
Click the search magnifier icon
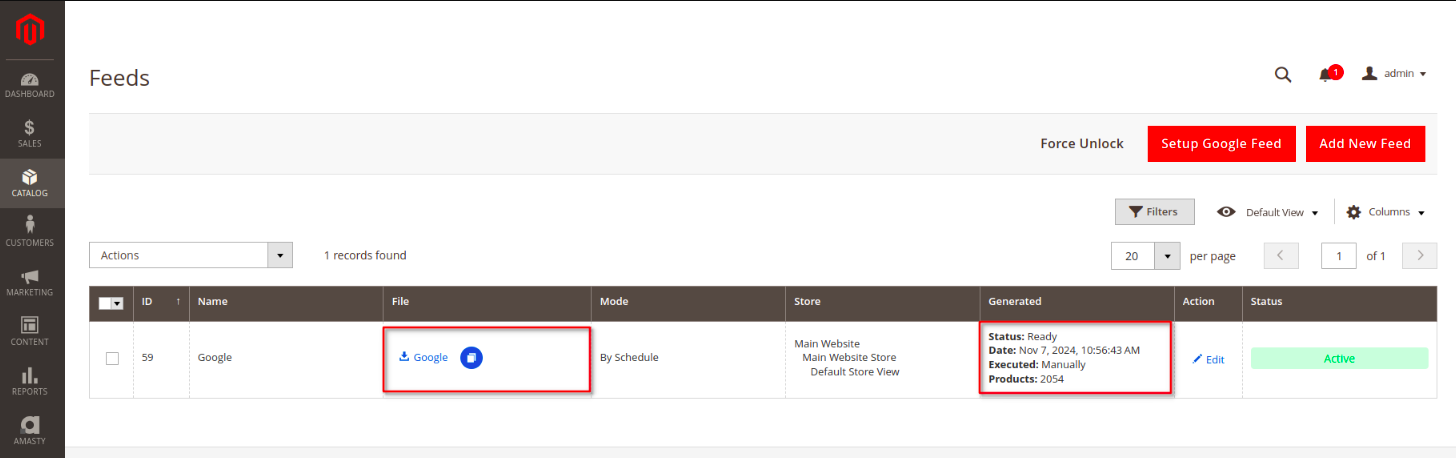[x=1283, y=74]
